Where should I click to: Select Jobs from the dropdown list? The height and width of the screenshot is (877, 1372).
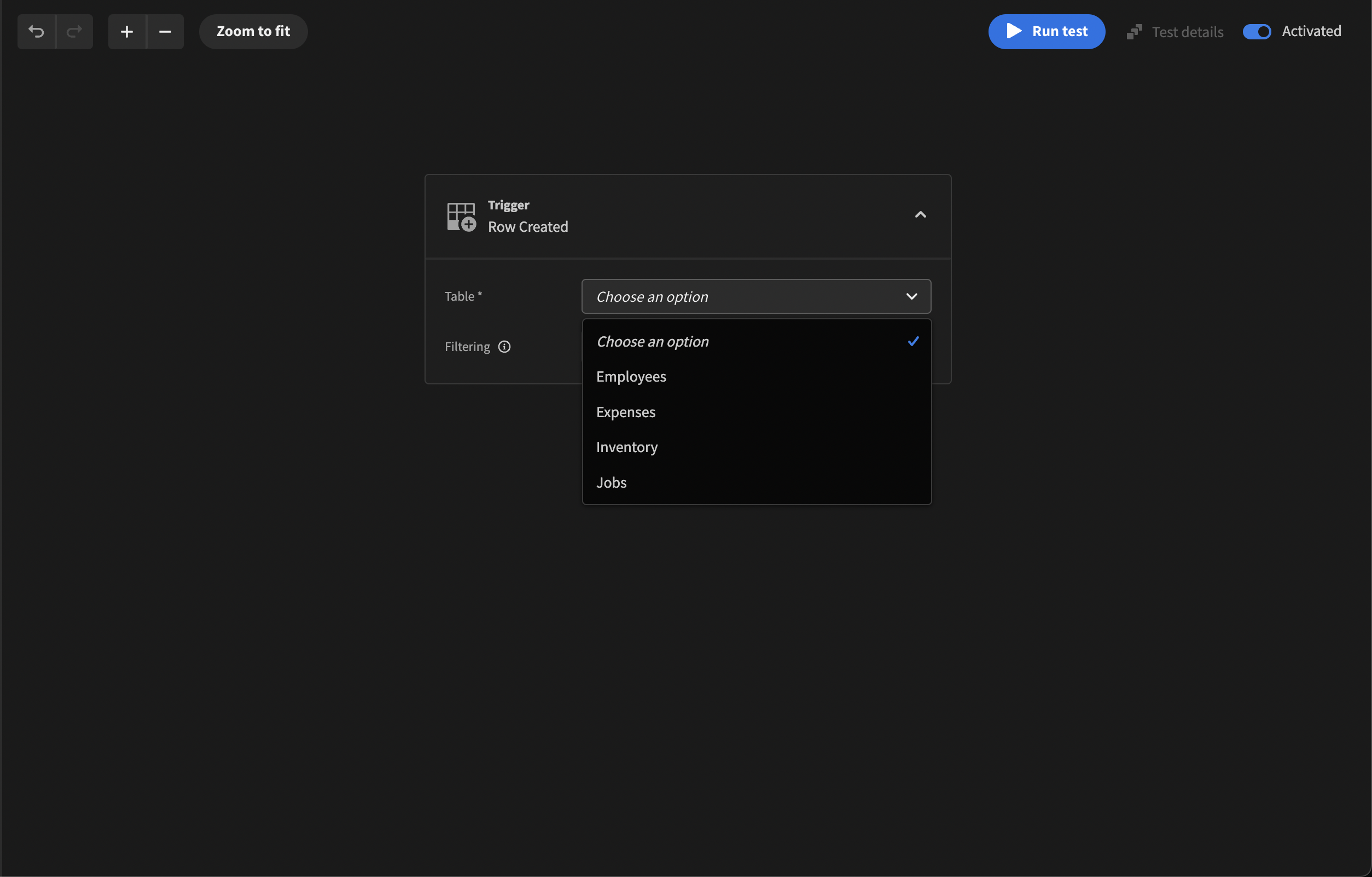611,482
